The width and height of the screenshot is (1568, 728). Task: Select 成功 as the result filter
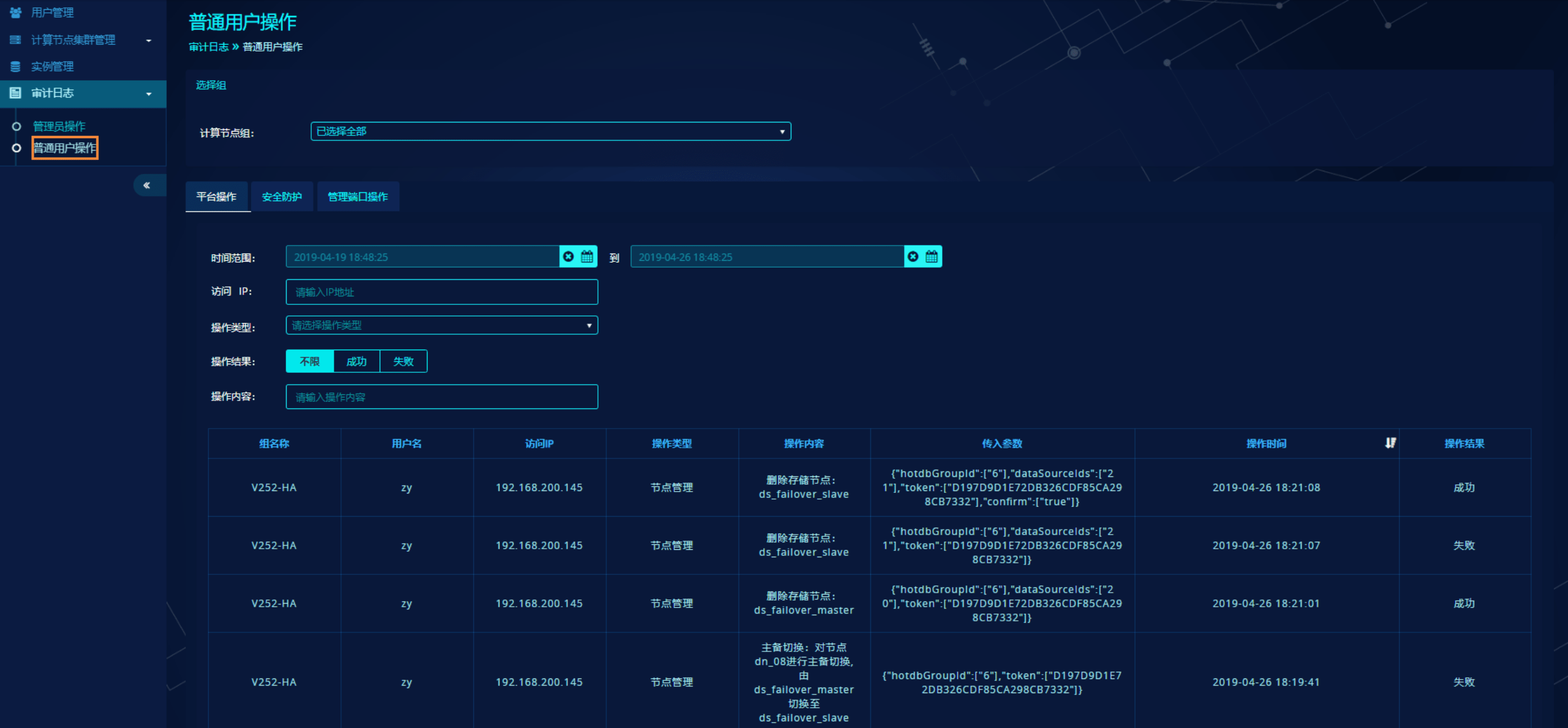click(x=356, y=361)
